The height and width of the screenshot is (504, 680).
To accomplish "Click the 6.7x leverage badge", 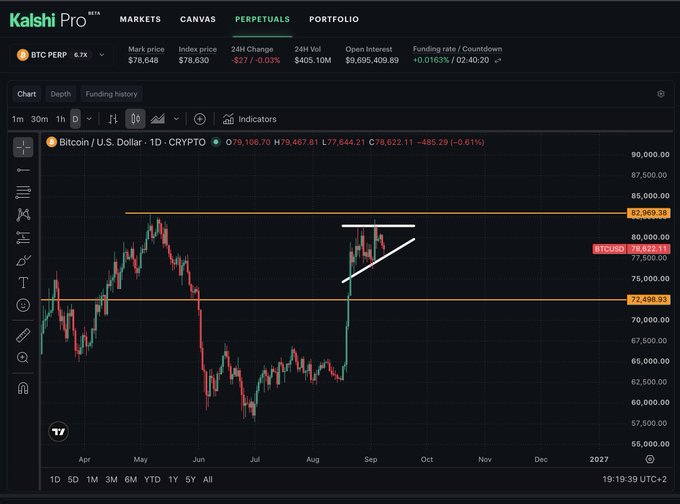I will pos(81,55).
